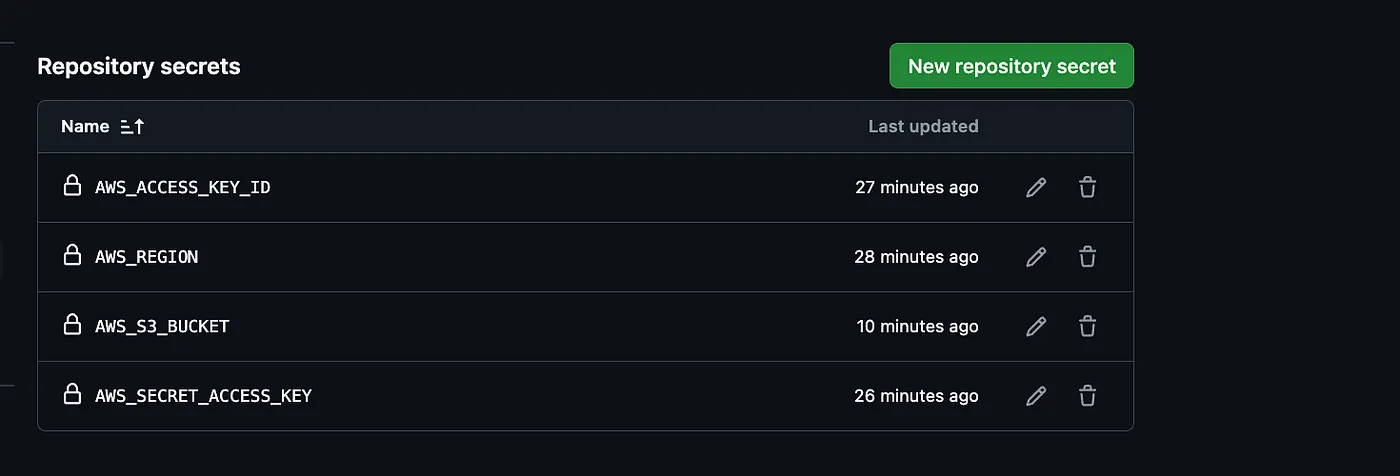Toggle sort order arrow next to Name
This screenshot has width=1400, height=476.
[133, 127]
